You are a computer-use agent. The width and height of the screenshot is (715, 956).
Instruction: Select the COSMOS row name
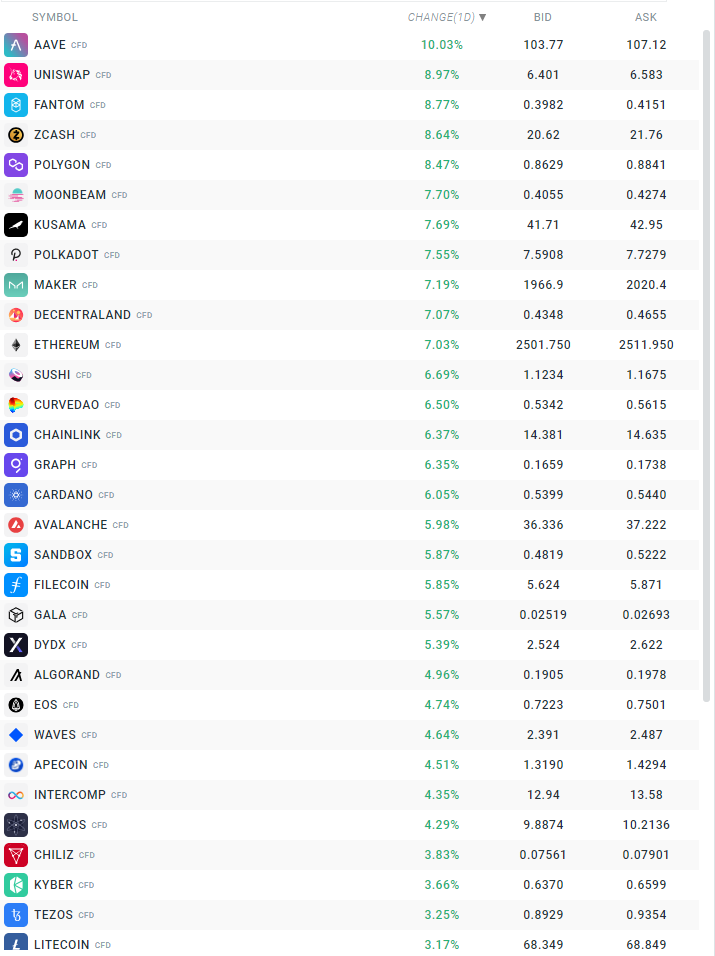(x=60, y=825)
